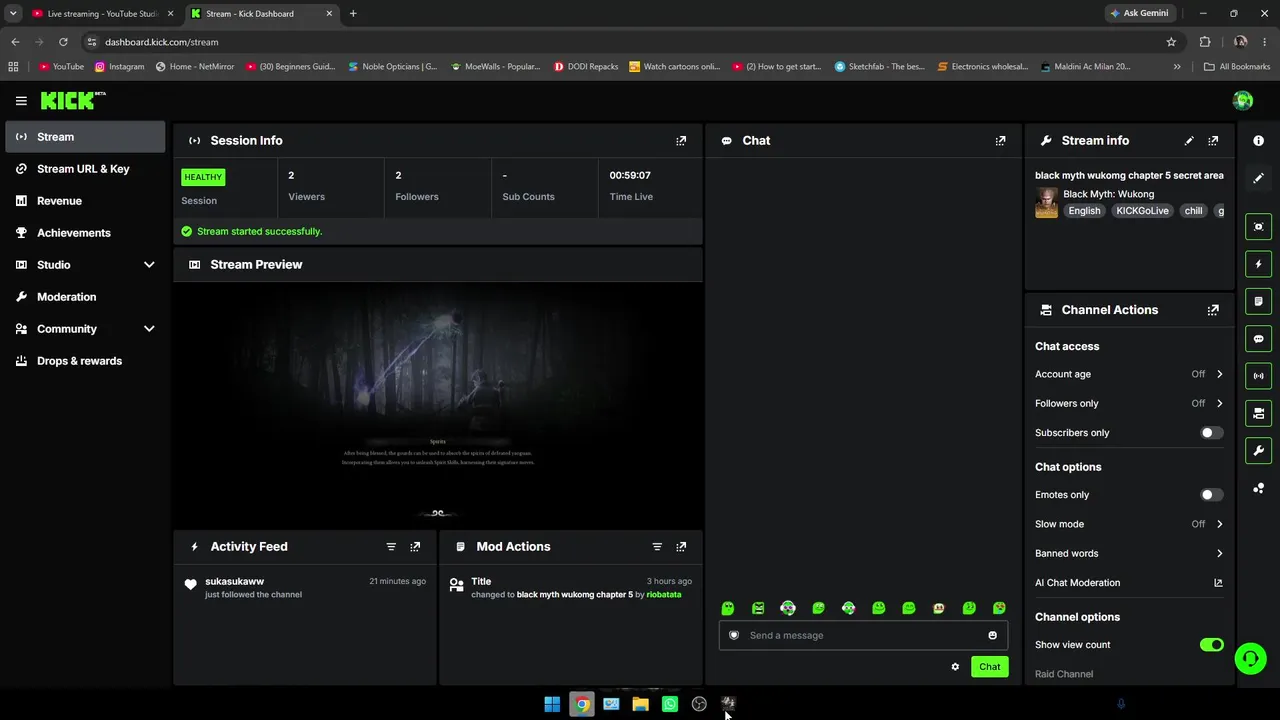Click the Black Myth: Wukong game thumbnail
The image size is (1280, 720).
click(1046, 203)
